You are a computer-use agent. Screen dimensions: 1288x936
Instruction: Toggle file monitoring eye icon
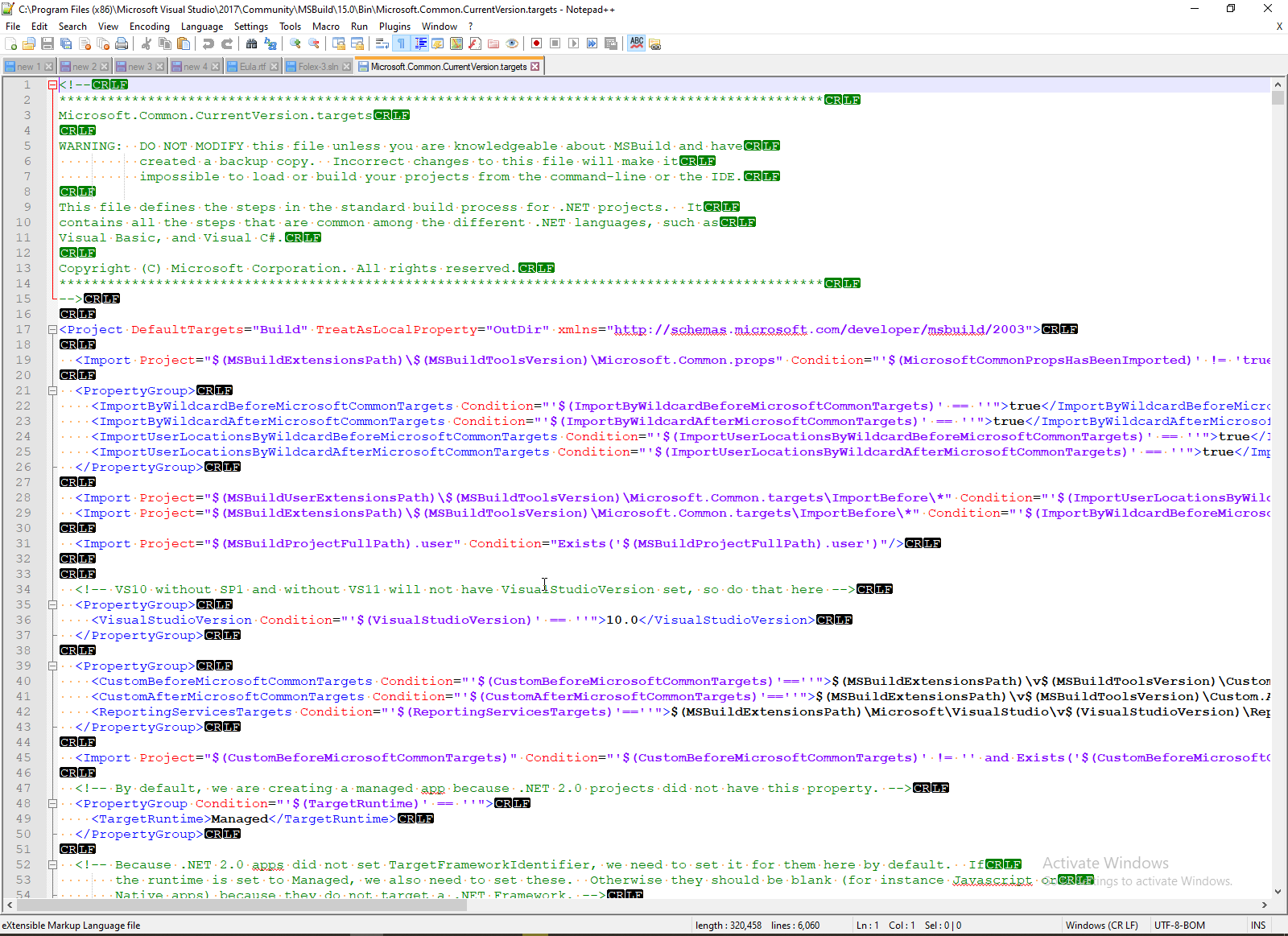tap(512, 43)
